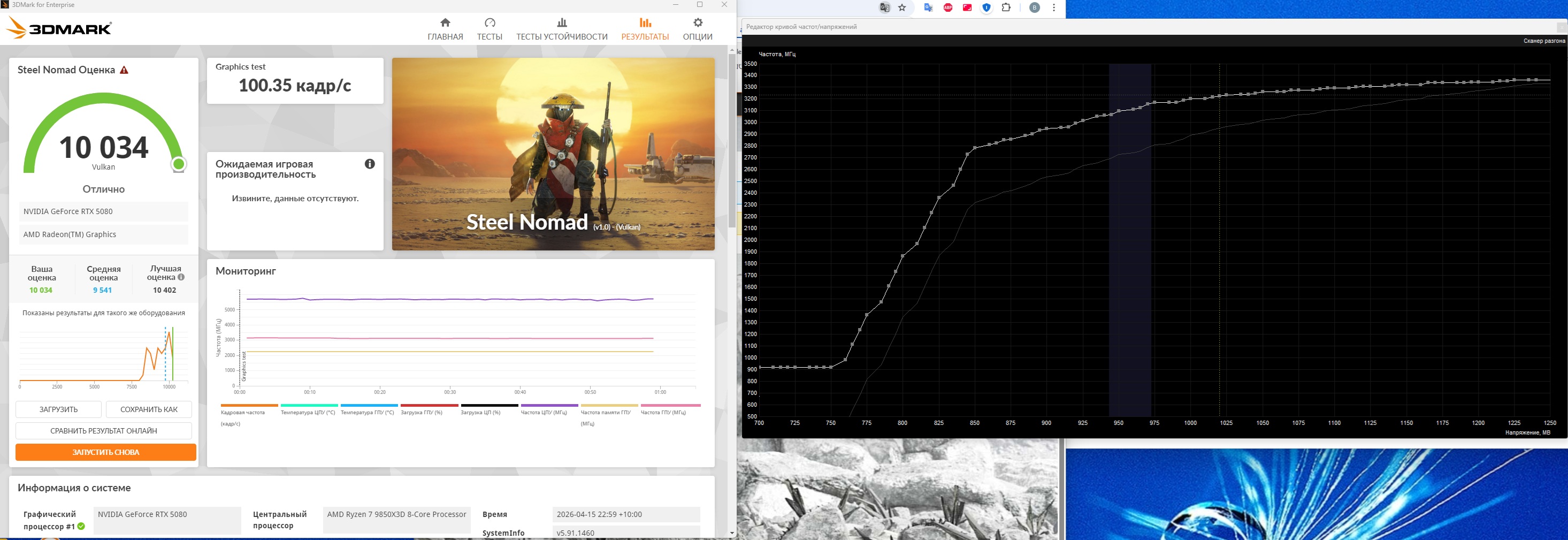This screenshot has height=540, width=1568.
Task: Toggle the Частота ГПУ legend series
Action: tap(670, 410)
